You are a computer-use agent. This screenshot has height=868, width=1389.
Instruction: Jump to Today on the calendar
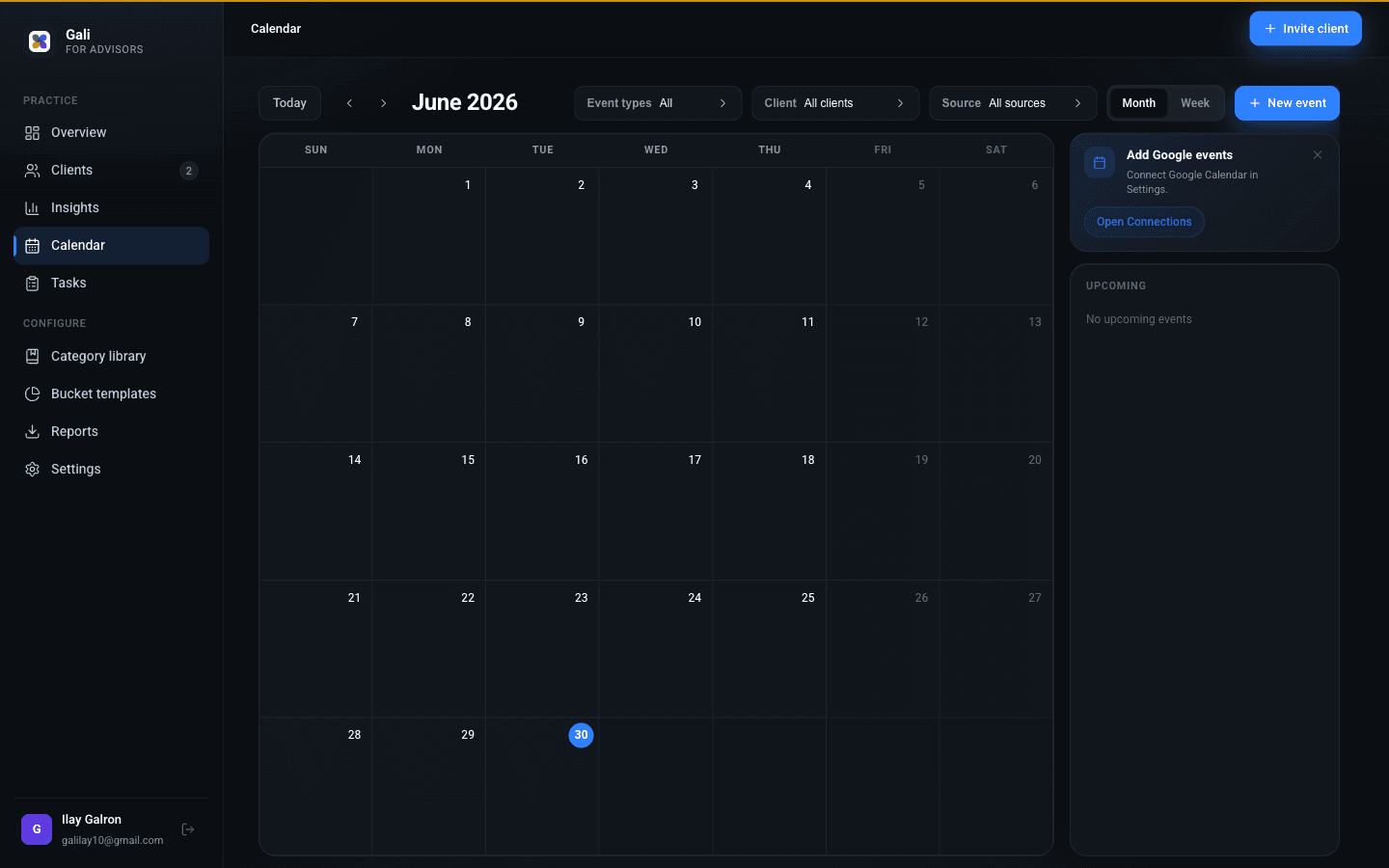pyautogui.click(x=289, y=103)
